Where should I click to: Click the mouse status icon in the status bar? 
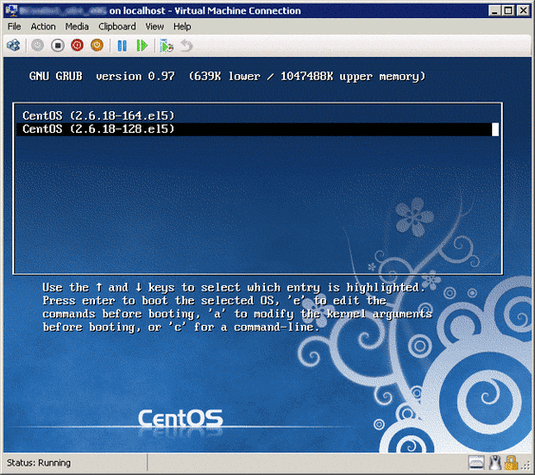click(x=495, y=463)
